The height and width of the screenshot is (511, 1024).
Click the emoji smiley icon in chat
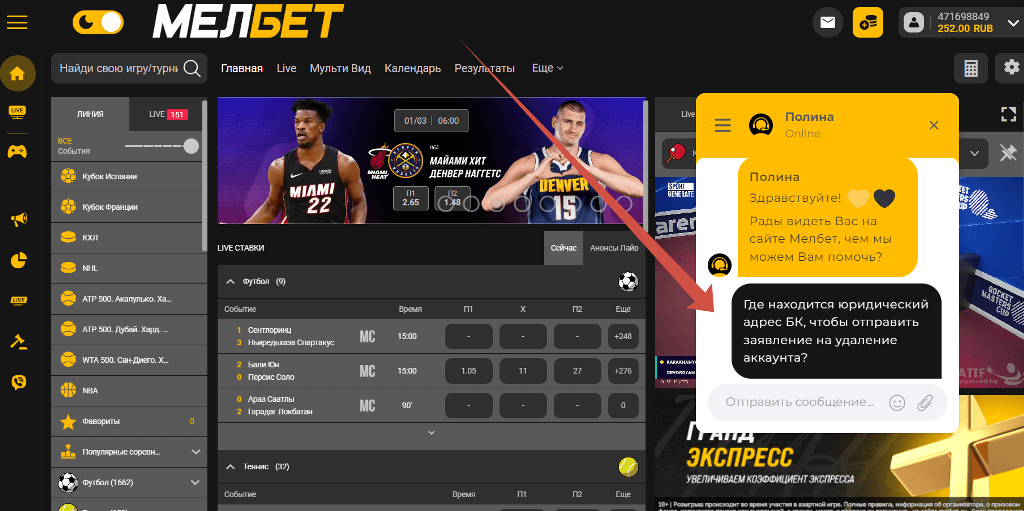coord(897,402)
